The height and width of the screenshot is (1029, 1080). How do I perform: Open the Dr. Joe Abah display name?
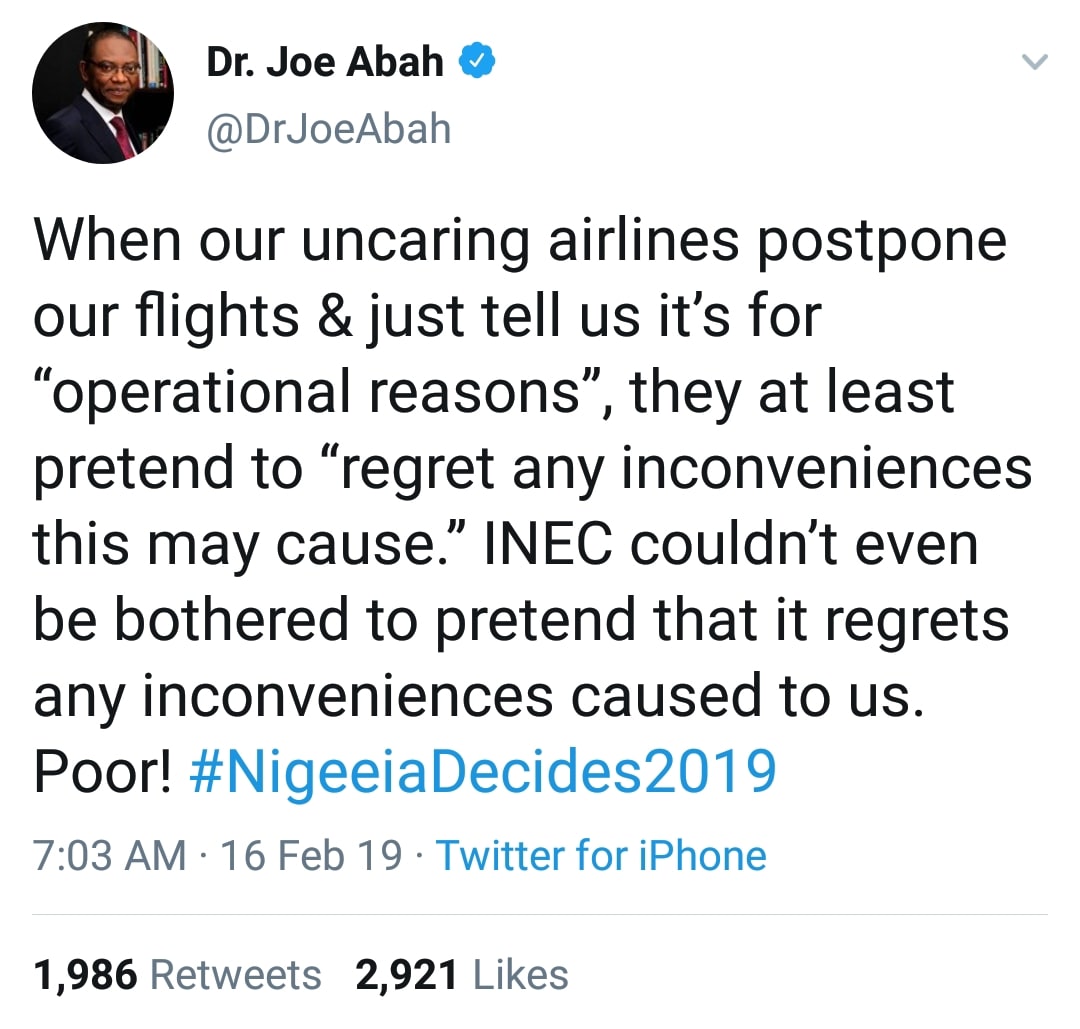[x=325, y=63]
